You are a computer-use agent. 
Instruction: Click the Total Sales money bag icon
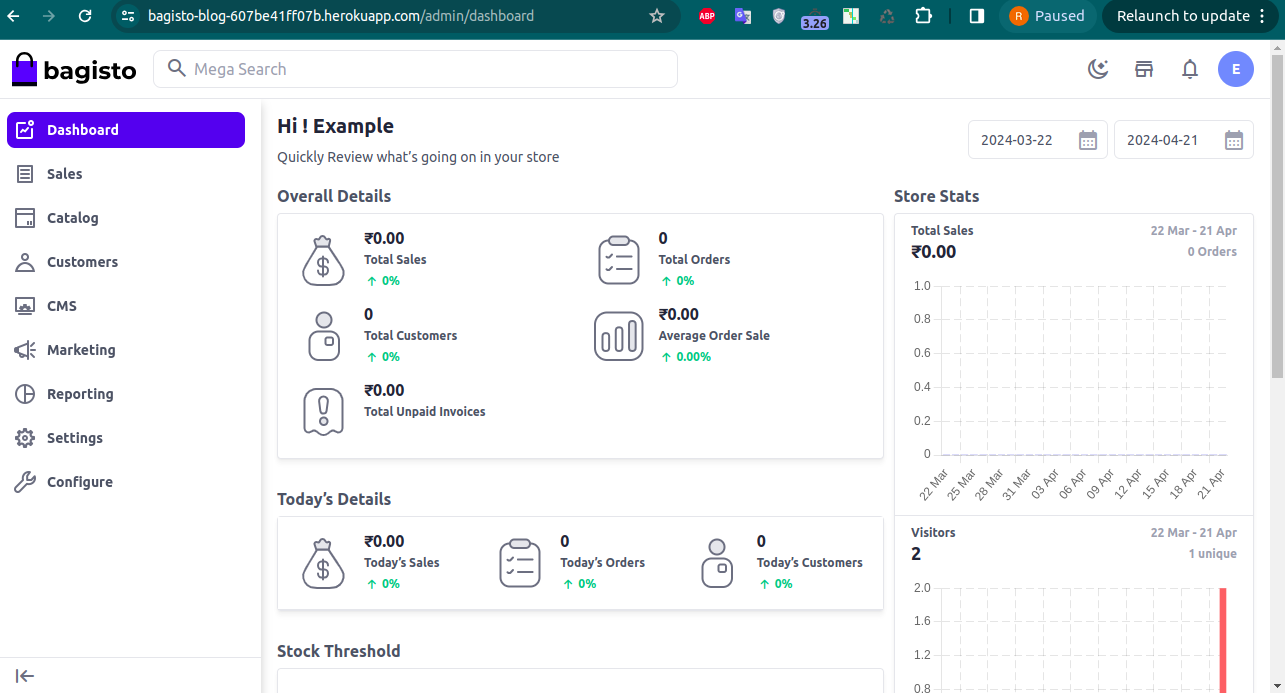(x=323, y=261)
